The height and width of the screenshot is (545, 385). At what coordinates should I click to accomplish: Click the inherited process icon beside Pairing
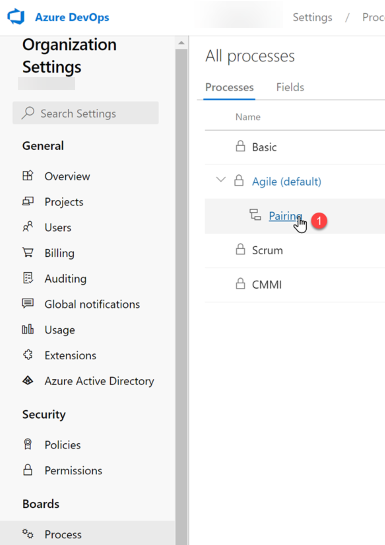(x=255, y=214)
